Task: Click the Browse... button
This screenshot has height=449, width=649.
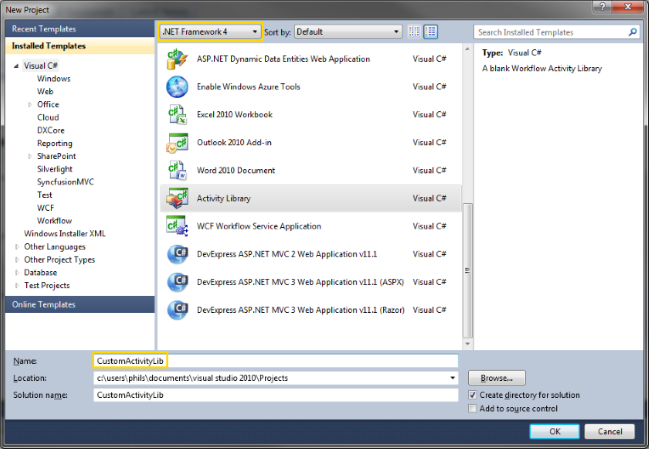Action: click(497, 378)
